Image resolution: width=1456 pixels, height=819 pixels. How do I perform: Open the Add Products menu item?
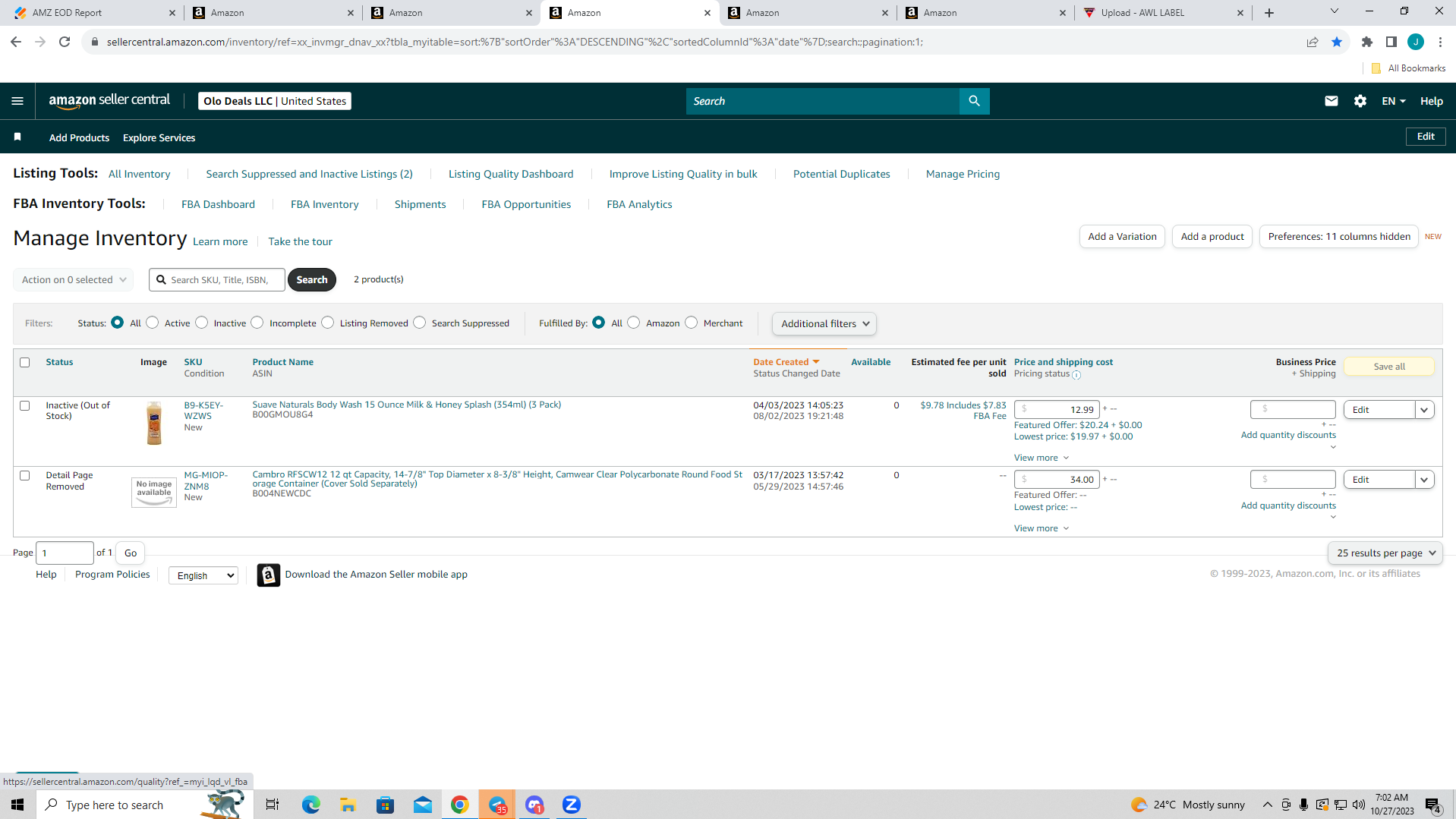79,137
